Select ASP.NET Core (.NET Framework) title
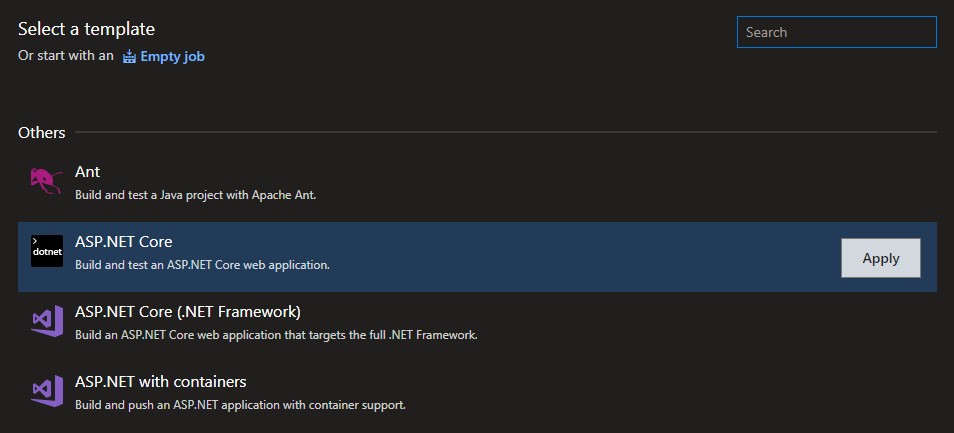954x433 pixels. click(x=188, y=312)
